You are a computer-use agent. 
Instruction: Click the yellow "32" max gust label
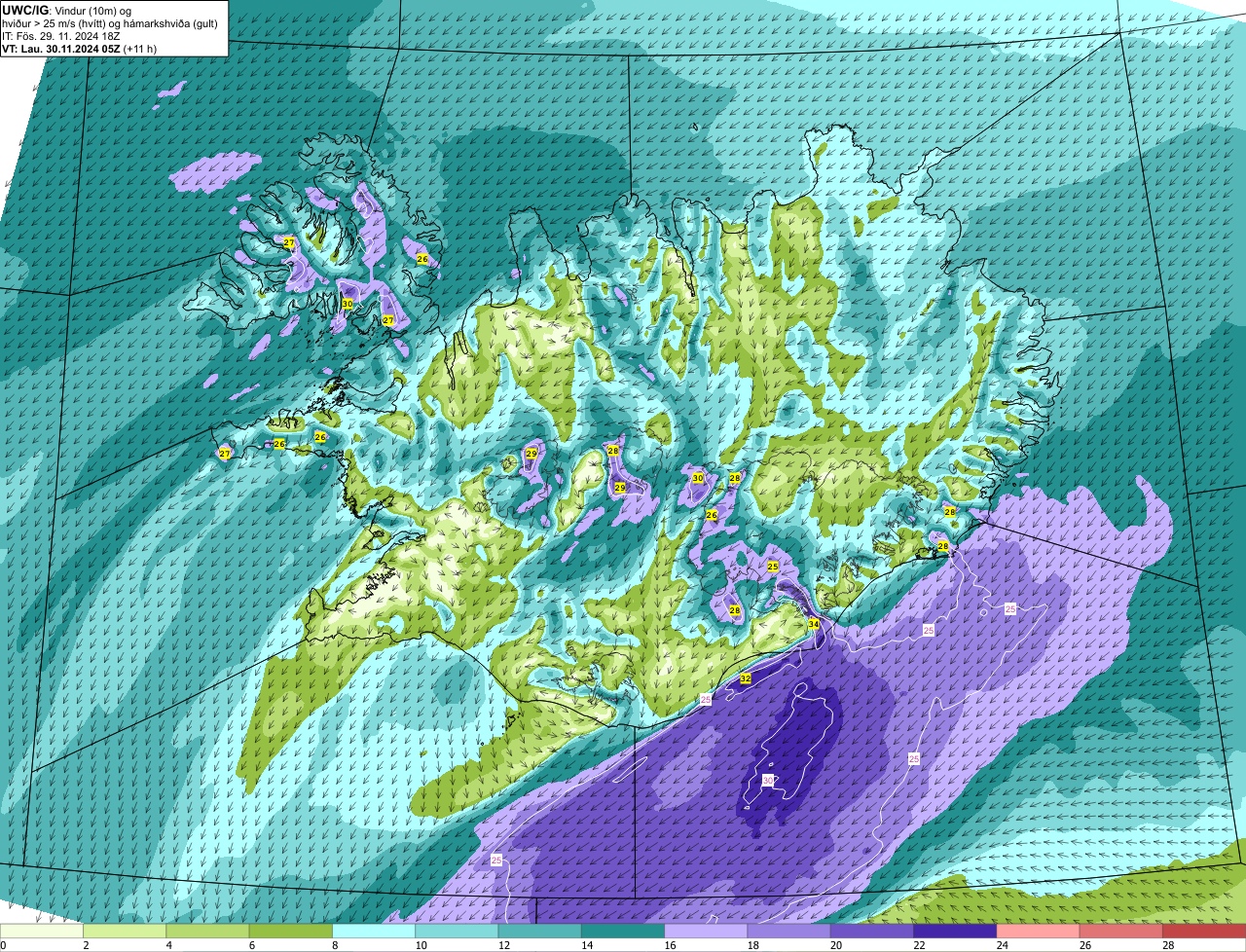[x=746, y=677]
